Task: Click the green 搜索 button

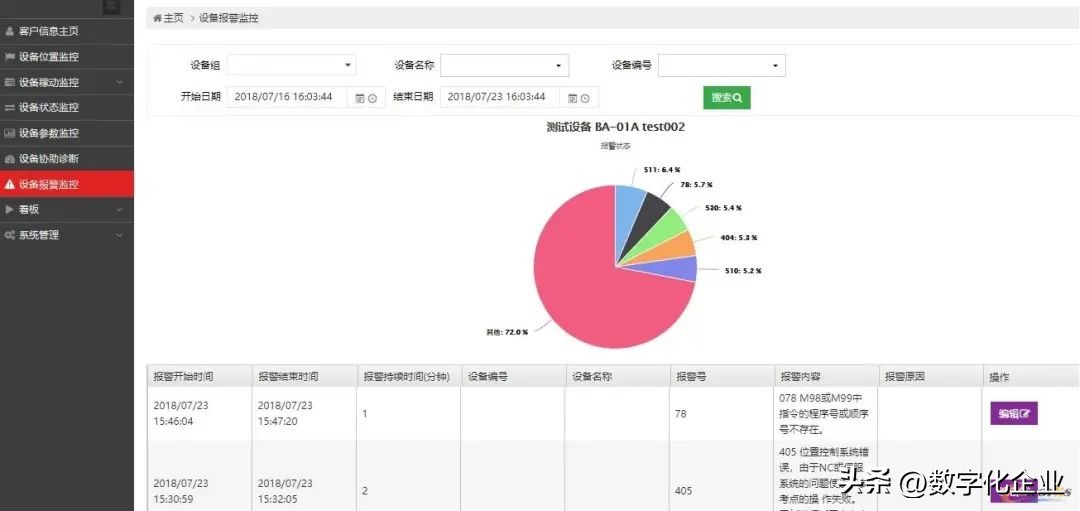Action: pos(727,98)
